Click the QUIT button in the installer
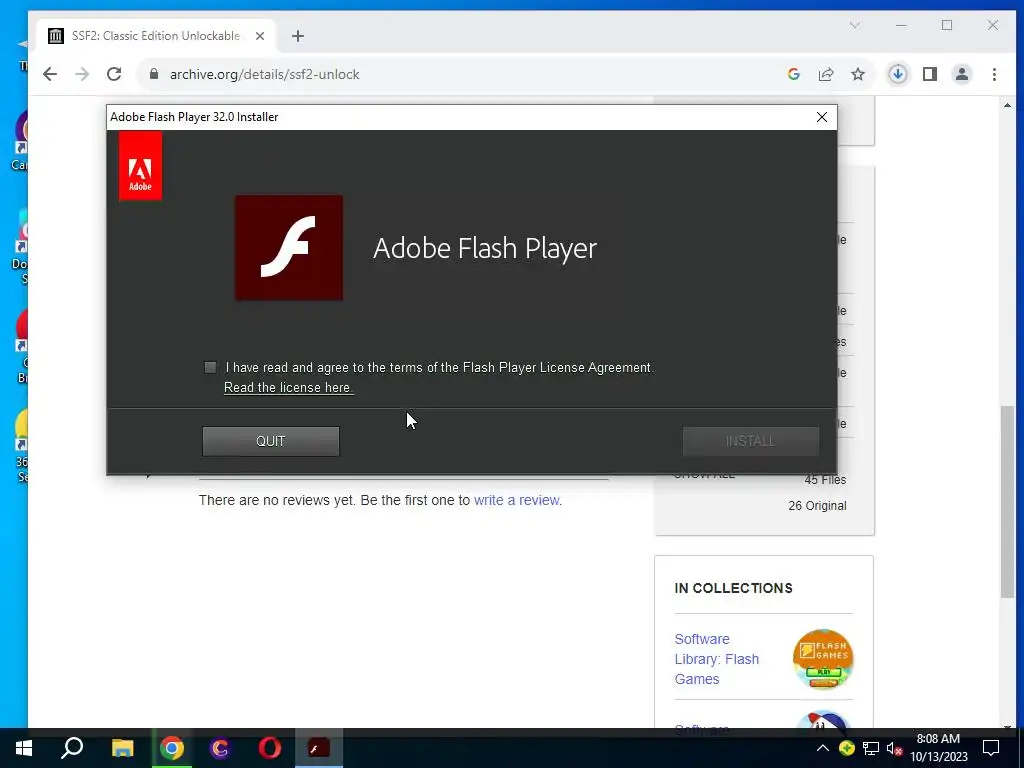Image resolution: width=1024 pixels, height=768 pixels. [x=271, y=441]
